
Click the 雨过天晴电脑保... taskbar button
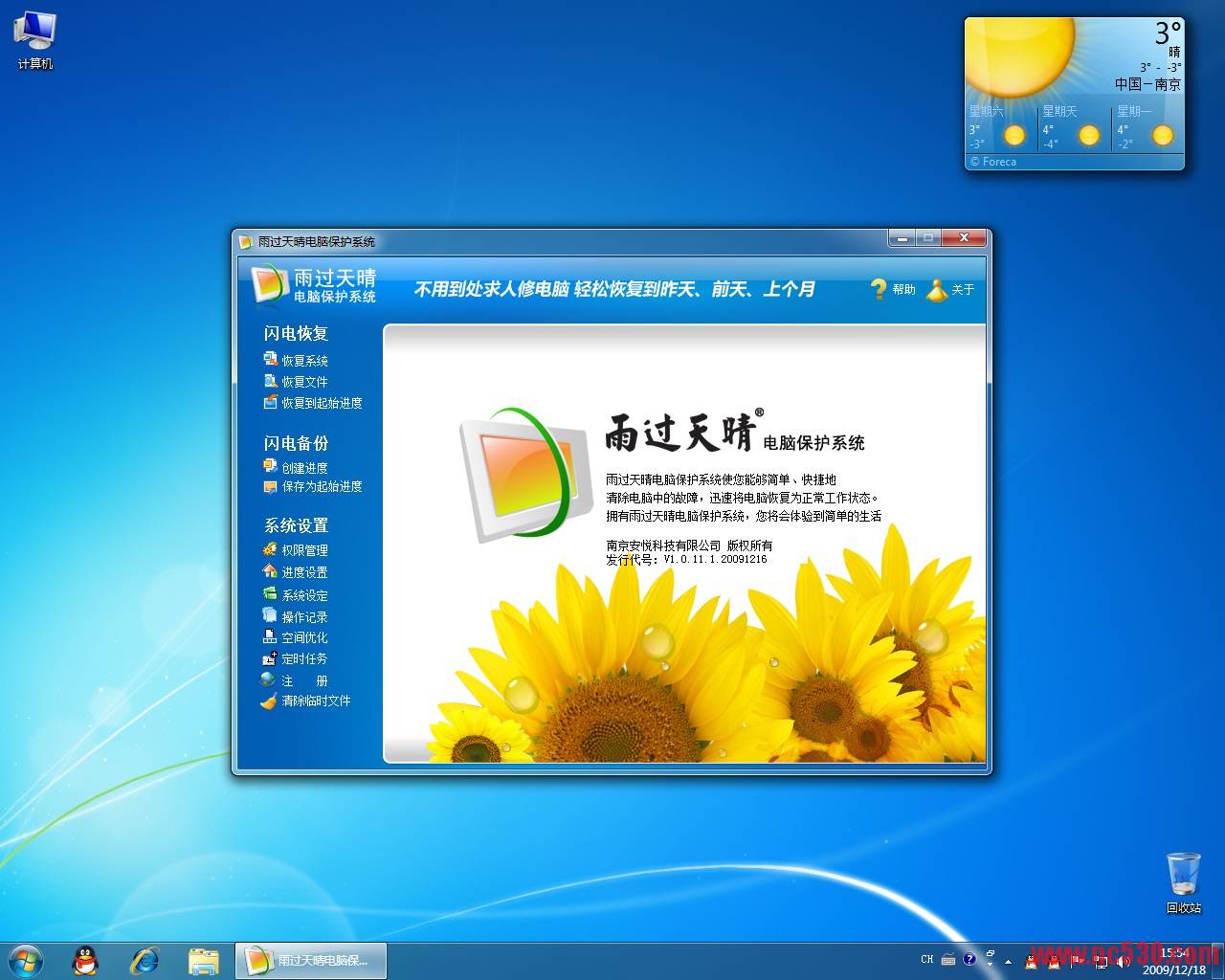pos(311,960)
